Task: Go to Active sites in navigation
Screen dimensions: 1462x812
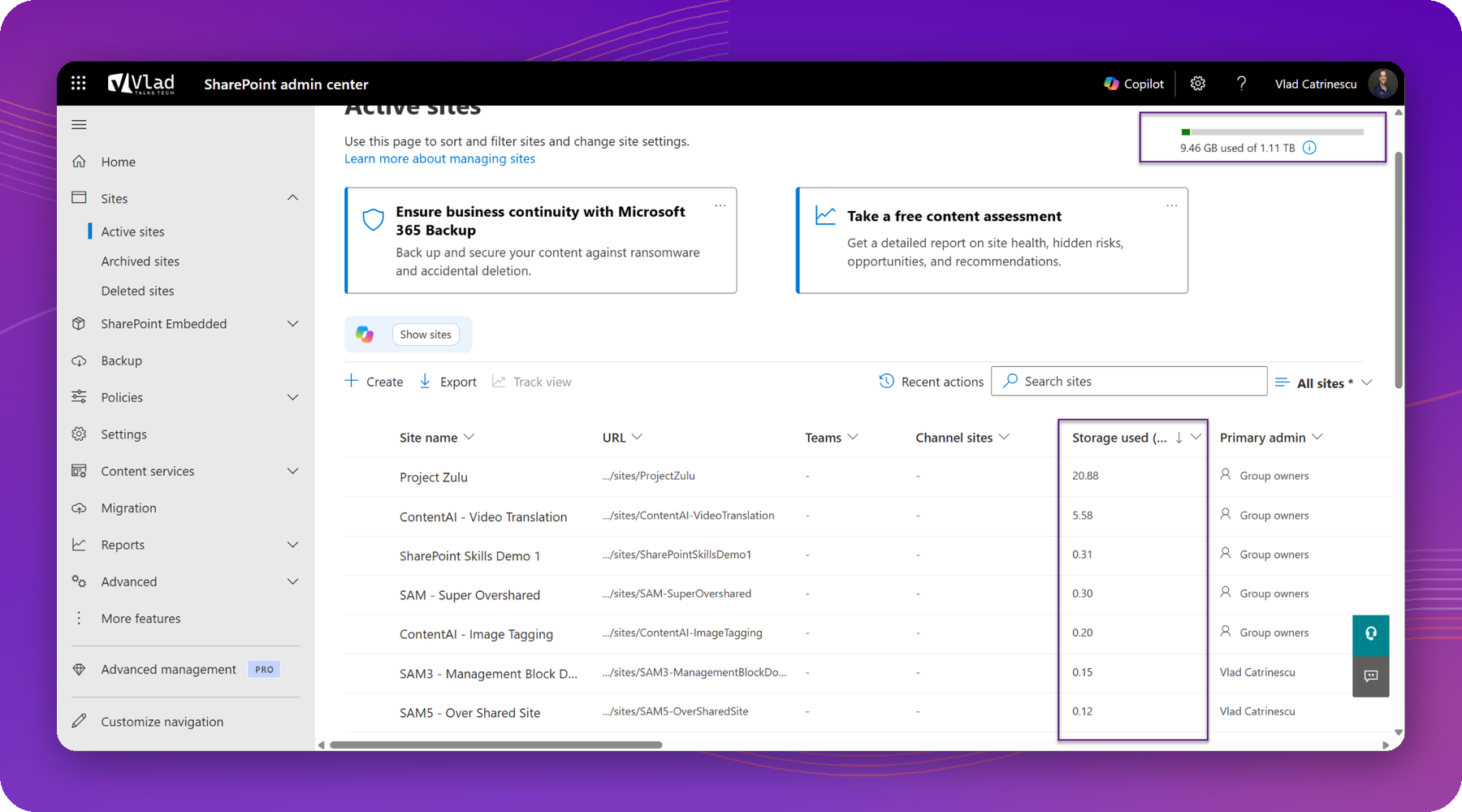Action: coord(132,231)
